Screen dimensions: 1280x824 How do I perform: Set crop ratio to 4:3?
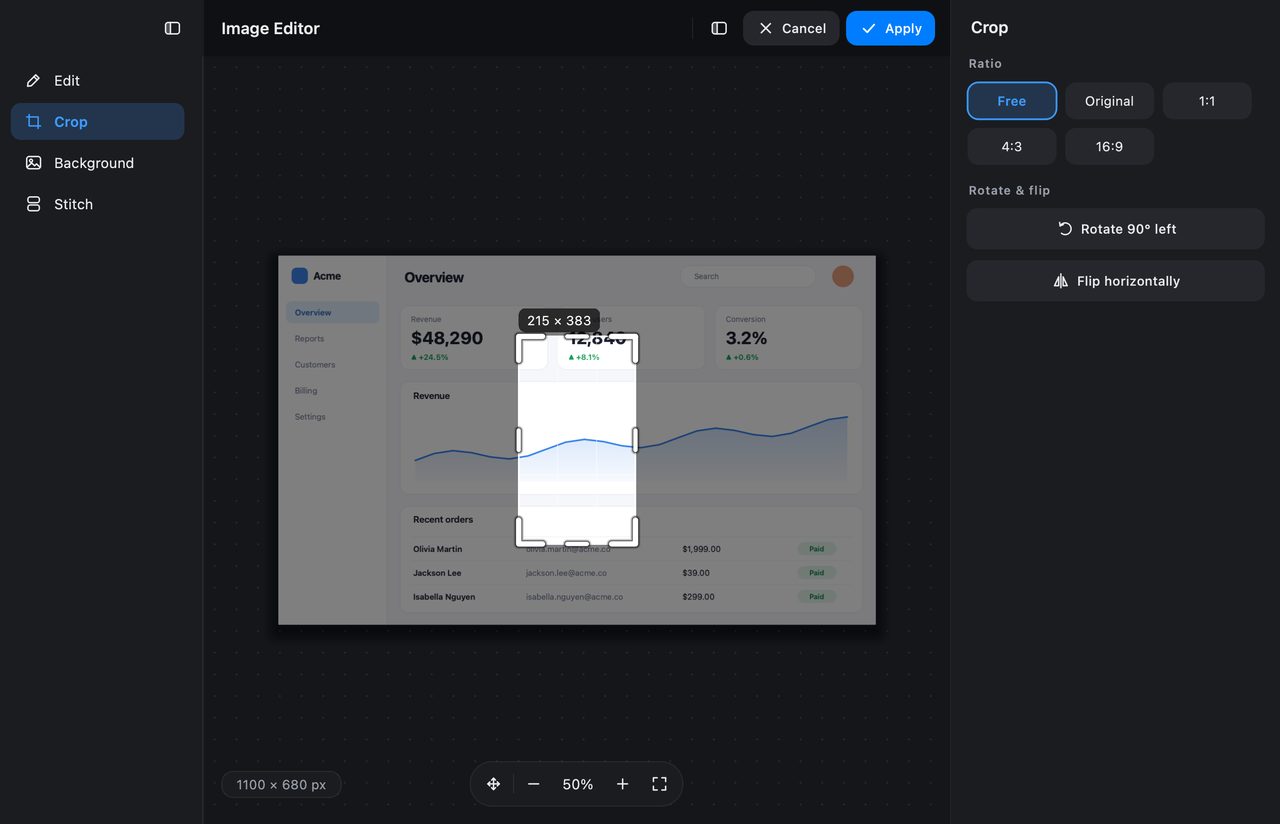tap(1012, 146)
